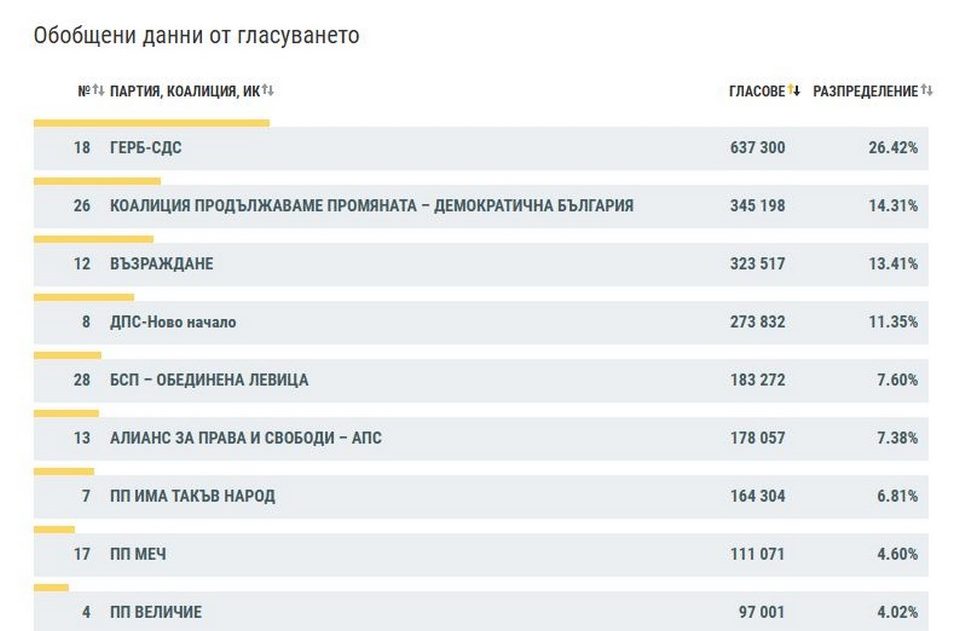
Task: Click sort arrows next to РАЗПРЕДЕЛЕНИЕ
Action: [927, 91]
